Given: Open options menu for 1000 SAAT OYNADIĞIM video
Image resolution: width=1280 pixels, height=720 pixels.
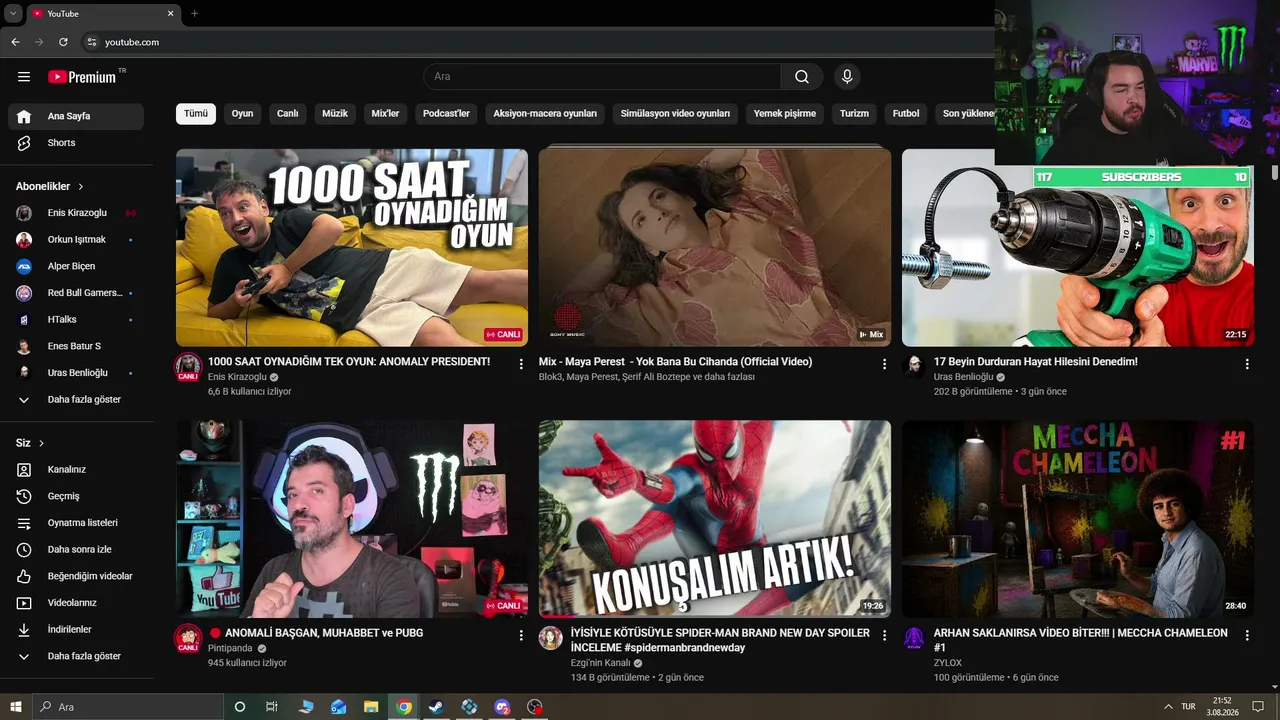Looking at the screenshot, I should tap(521, 364).
